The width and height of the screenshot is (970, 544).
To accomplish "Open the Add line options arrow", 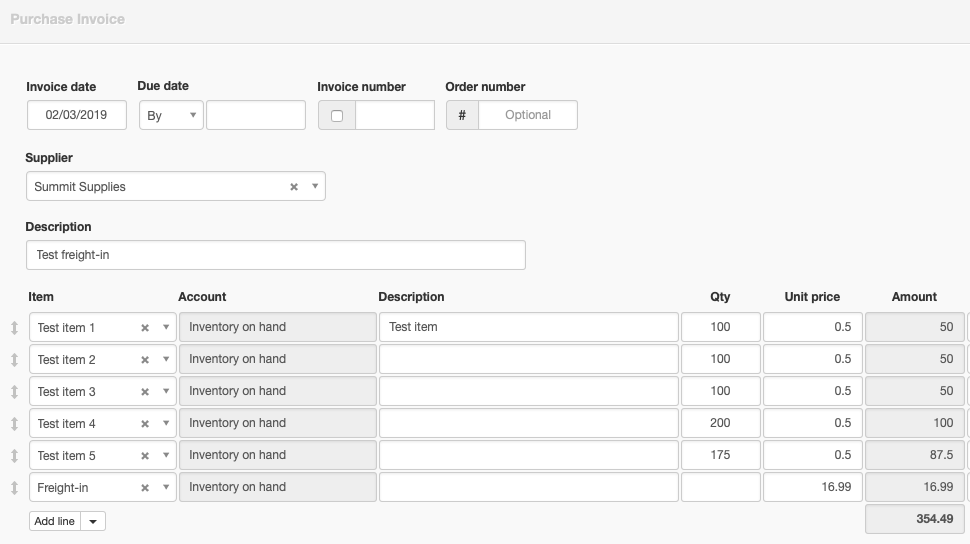I will 93,521.
